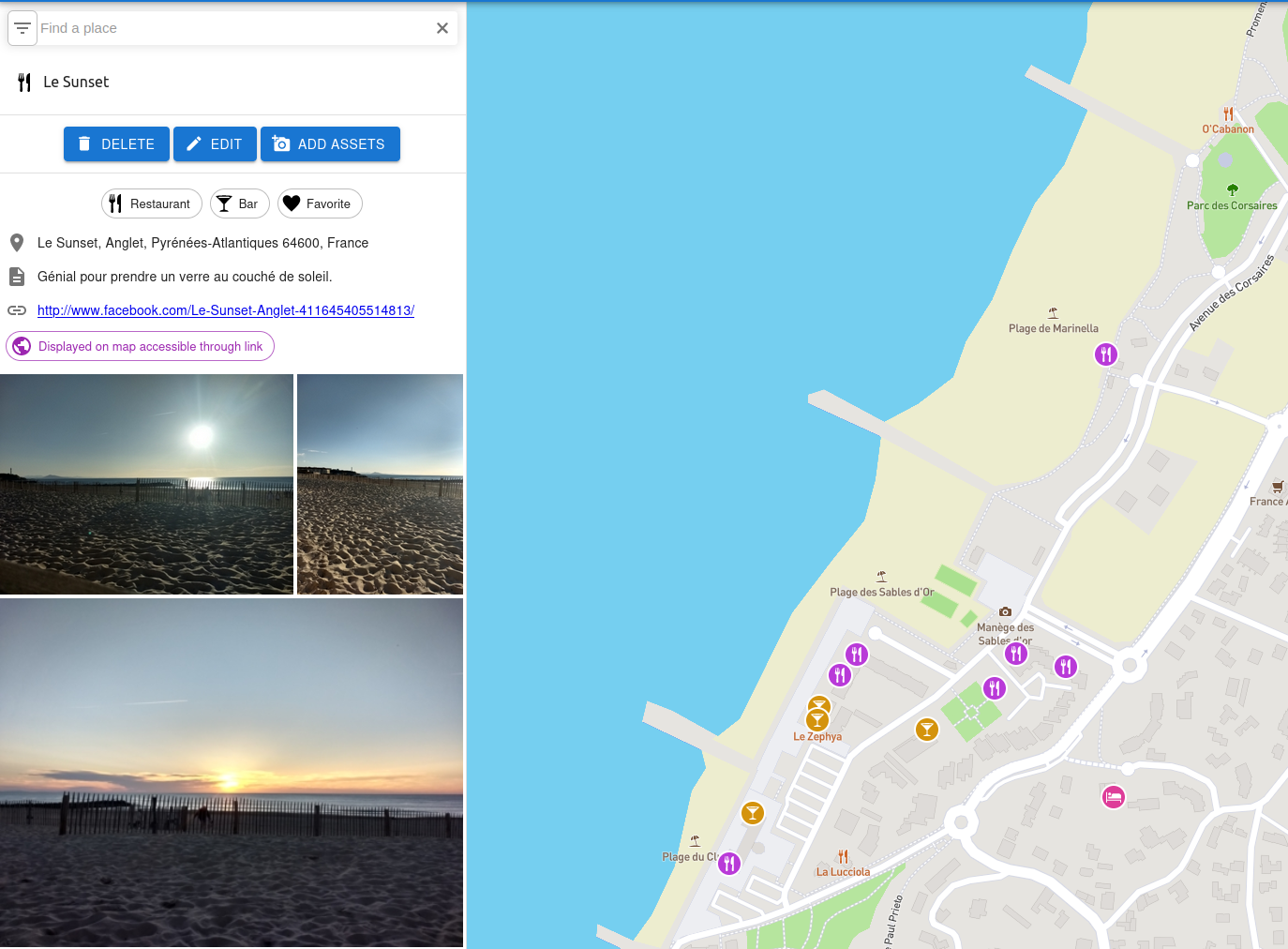This screenshot has height=949, width=1288.
Task: Open the top-left sun over beach photo
Action: pyautogui.click(x=146, y=484)
